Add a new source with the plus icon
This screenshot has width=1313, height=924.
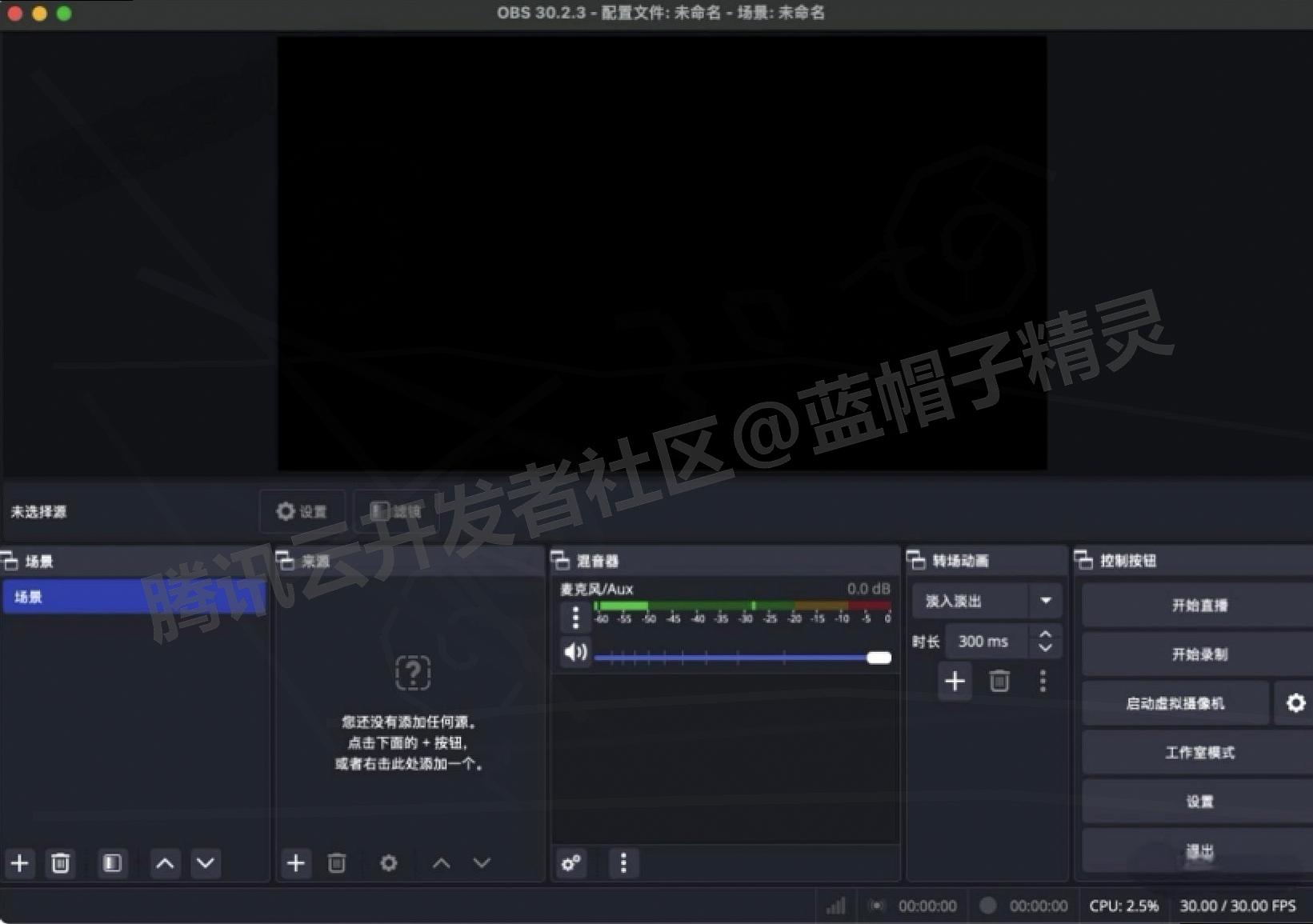pyautogui.click(x=296, y=863)
